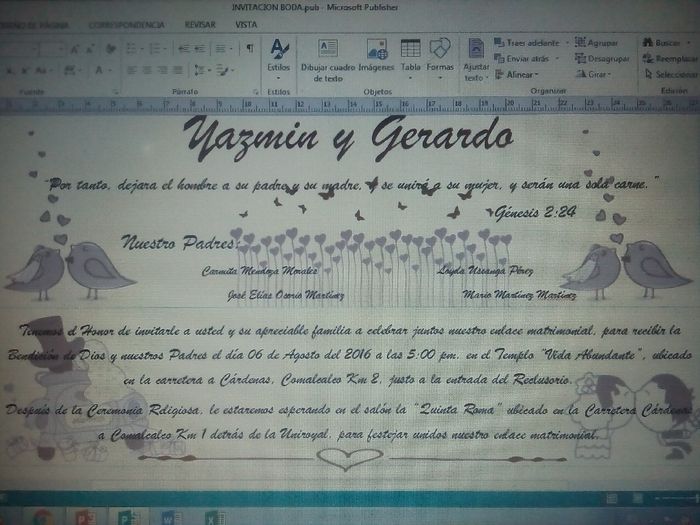Open the character spacing menu
Viewport: 700px width, 525px height.
point(72,71)
